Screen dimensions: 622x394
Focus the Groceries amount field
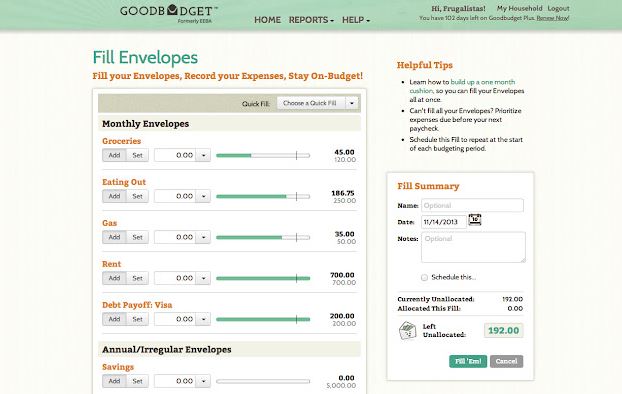[175, 155]
